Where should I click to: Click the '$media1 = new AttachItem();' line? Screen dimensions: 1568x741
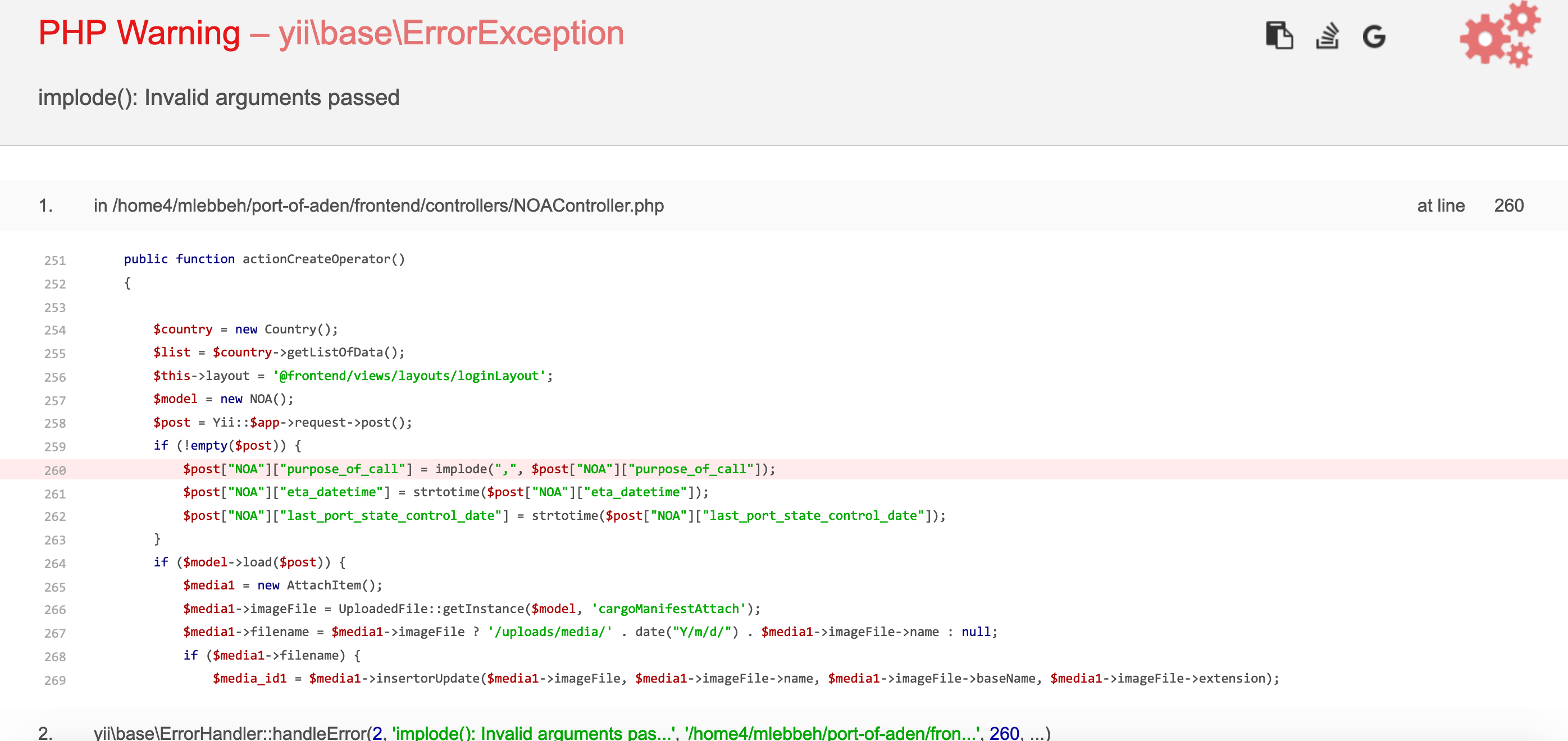tap(282, 586)
